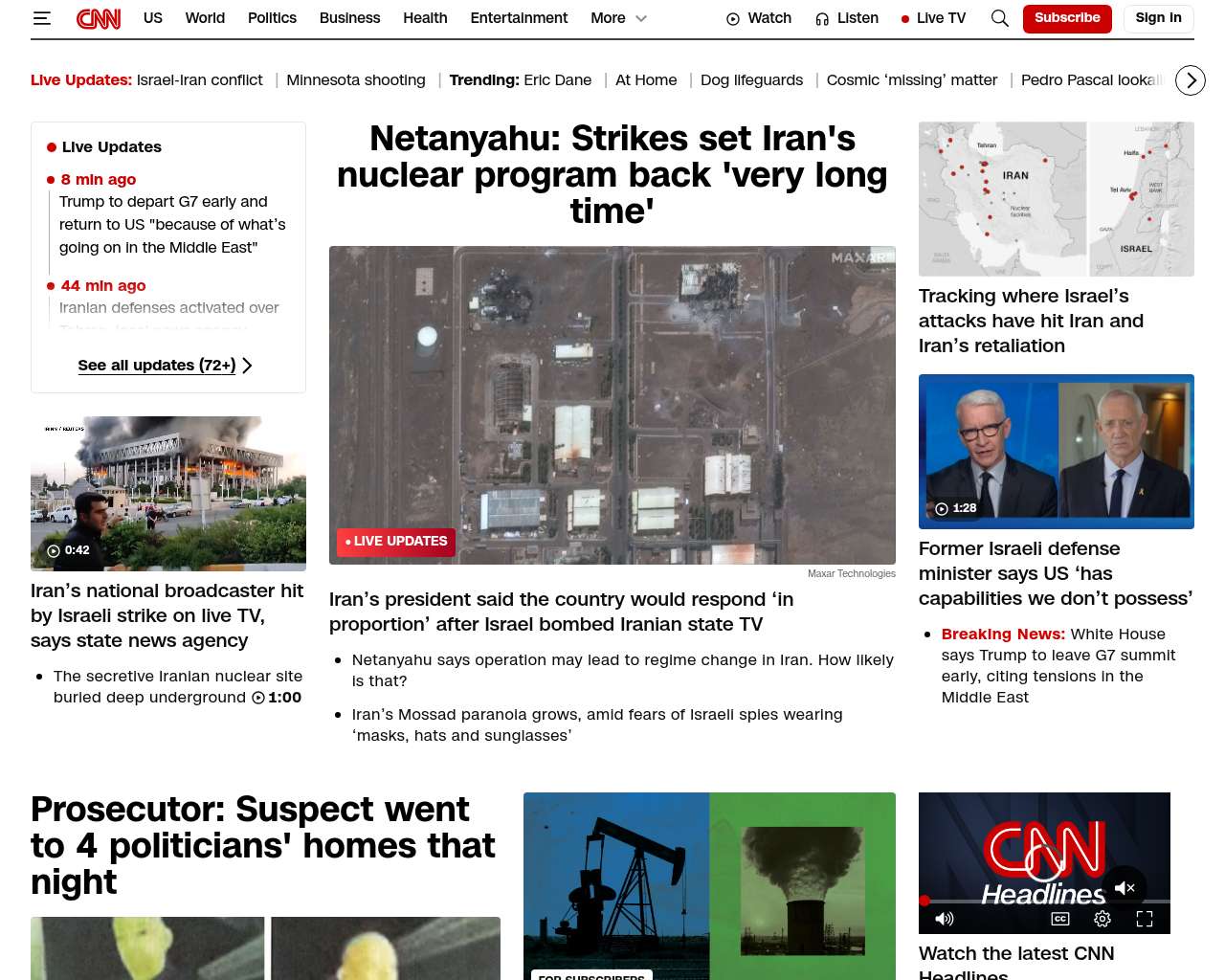Advance trending bar with right arrow
Image resolution: width=1225 pixels, height=980 pixels.
(1191, 80)
